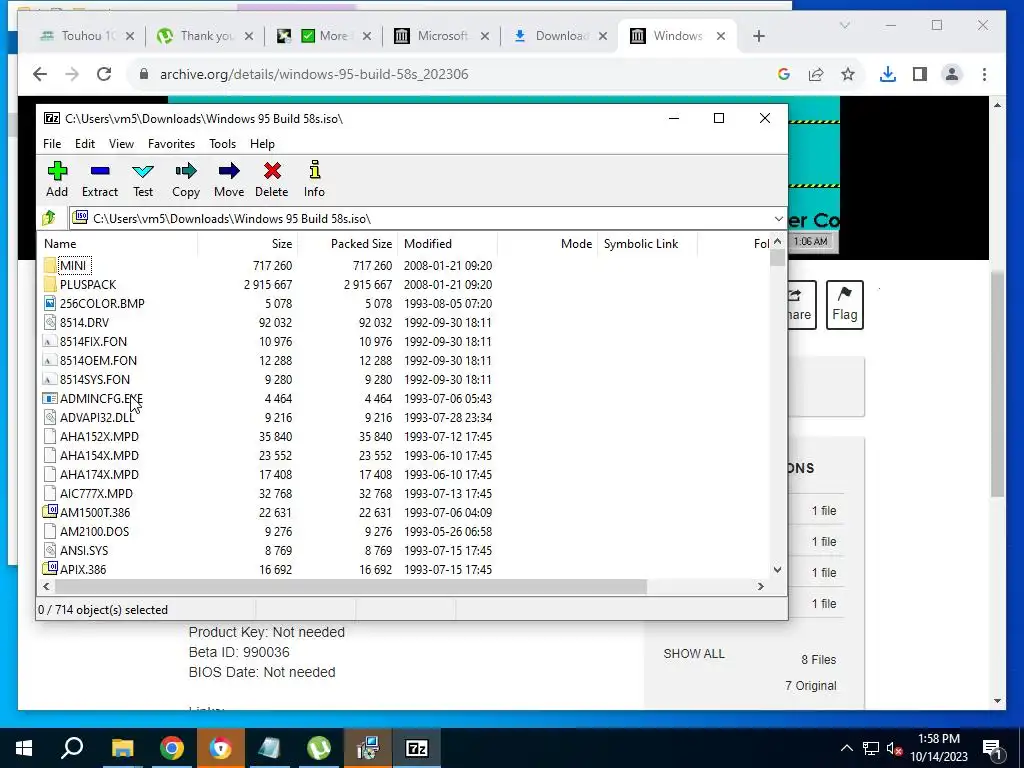The image size is (1024, 768).
Task: Reload the archive.org page
Action: (x=104, y=74)
